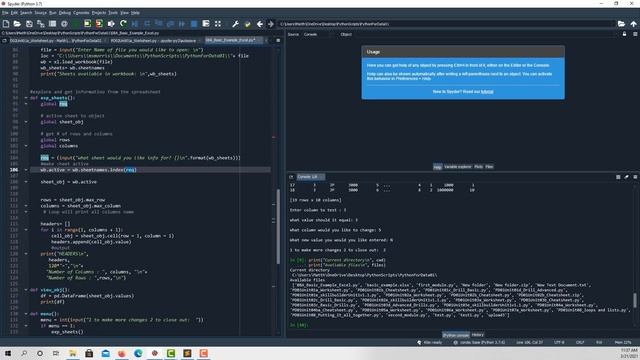Click the Object input field in Help pane
640x360 pixels.
(x=486, y=34)
